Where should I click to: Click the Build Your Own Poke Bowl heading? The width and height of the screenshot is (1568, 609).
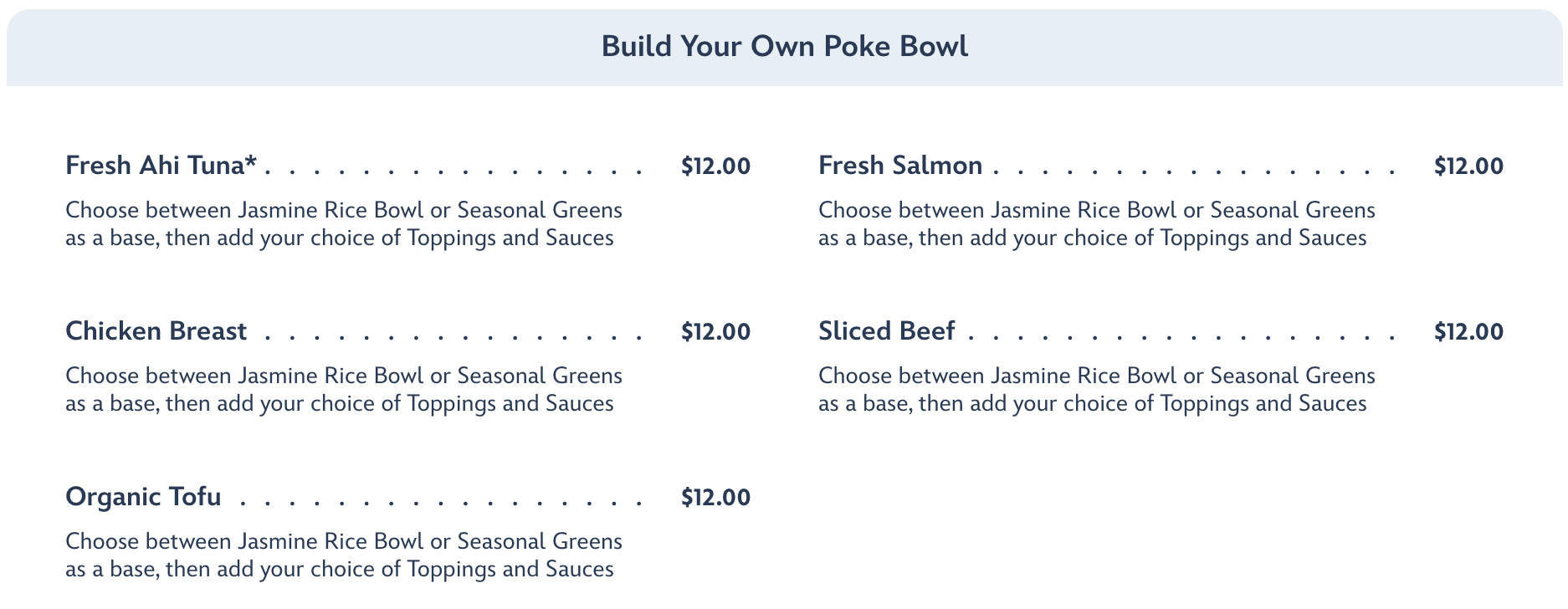(784, 46)
